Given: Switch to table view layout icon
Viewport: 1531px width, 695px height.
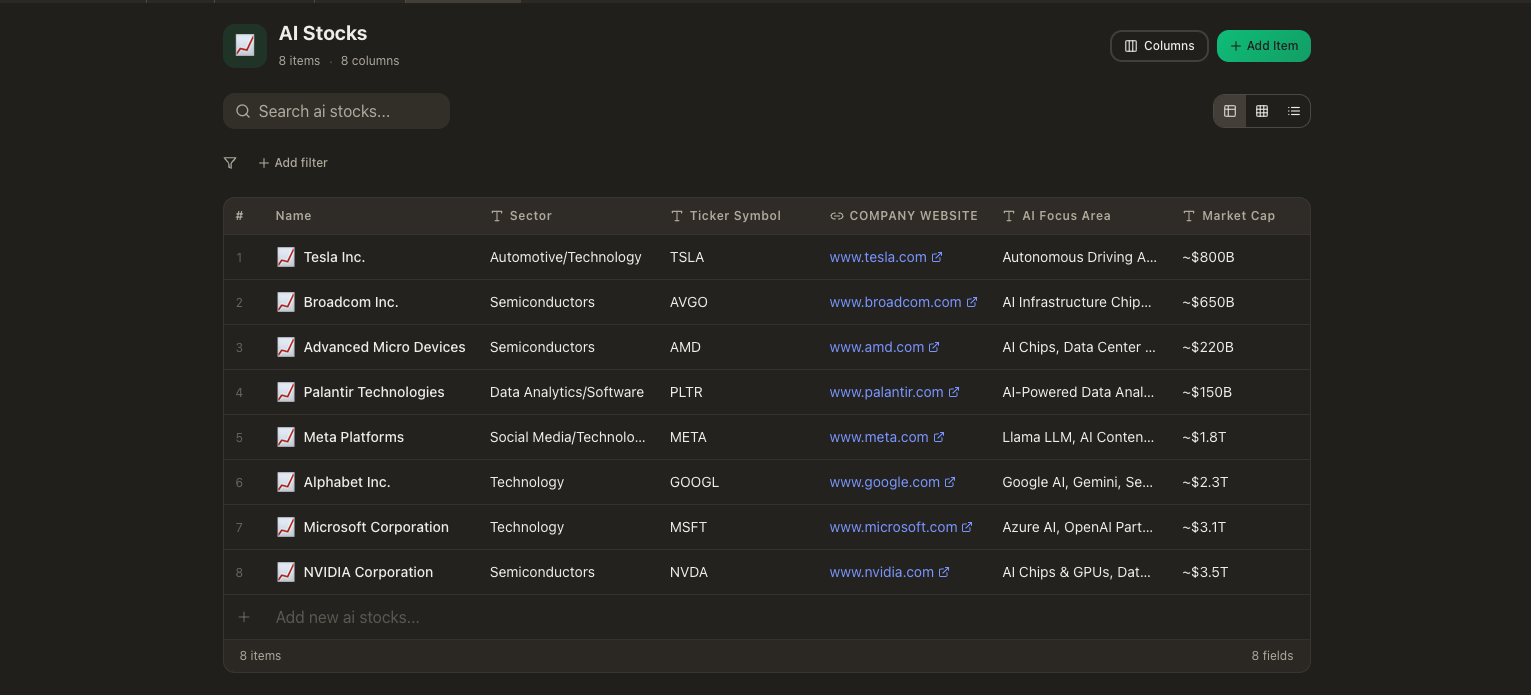Looking at the screenshot, I should pos(1230,111).
